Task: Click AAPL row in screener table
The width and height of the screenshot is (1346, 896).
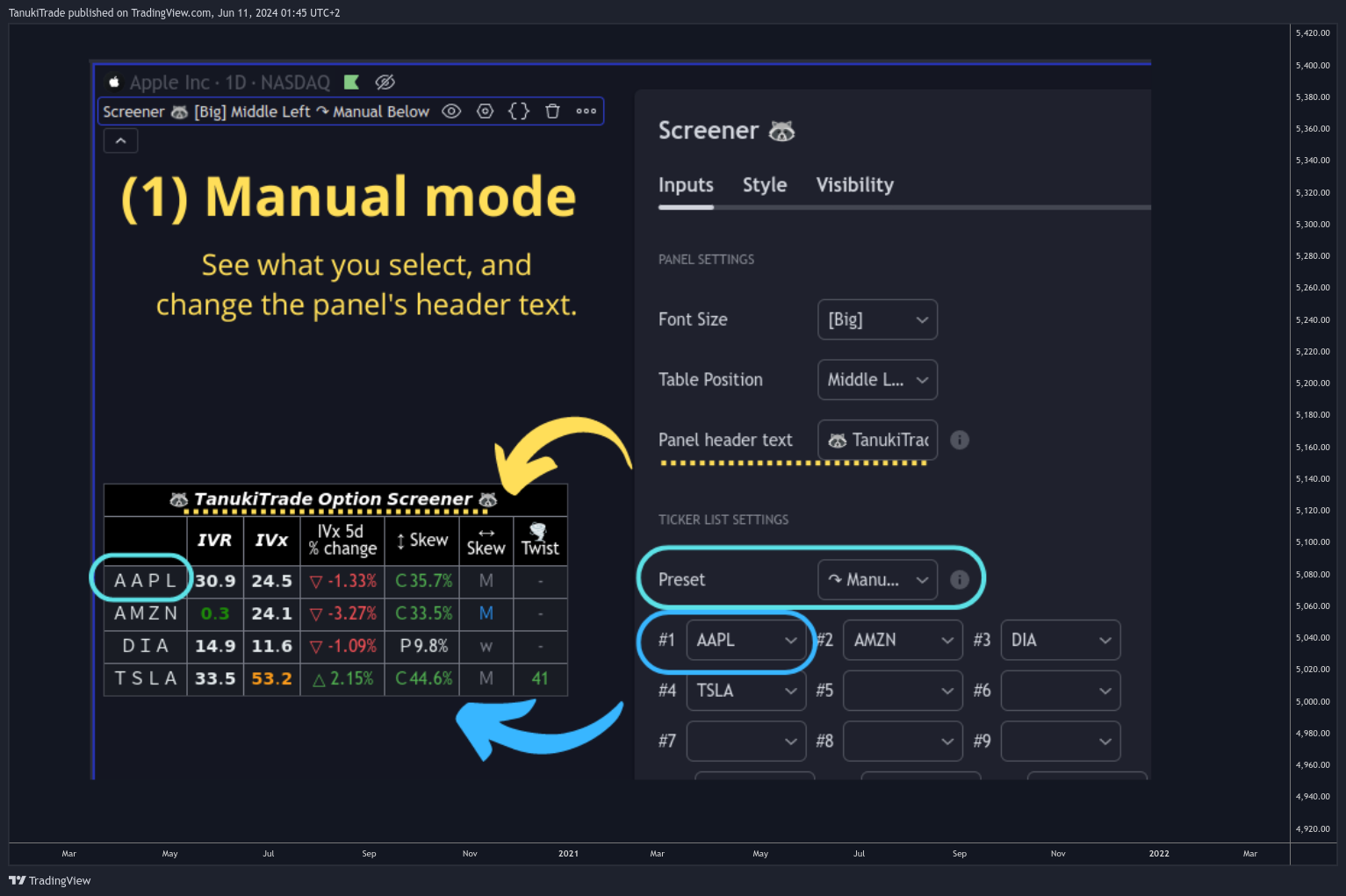Action: [335, 581]
